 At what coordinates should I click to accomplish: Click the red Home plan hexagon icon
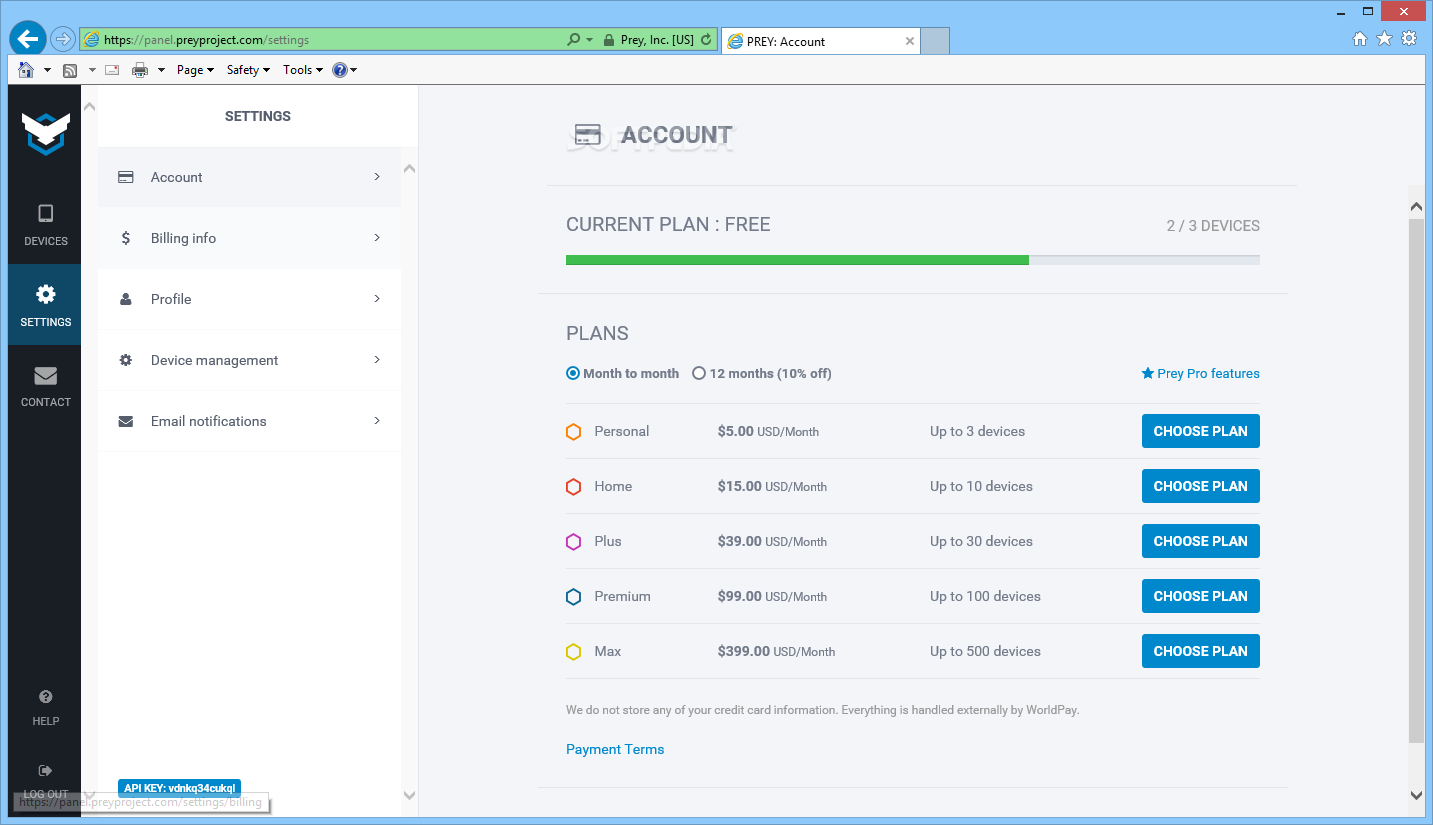click(573, 487)
